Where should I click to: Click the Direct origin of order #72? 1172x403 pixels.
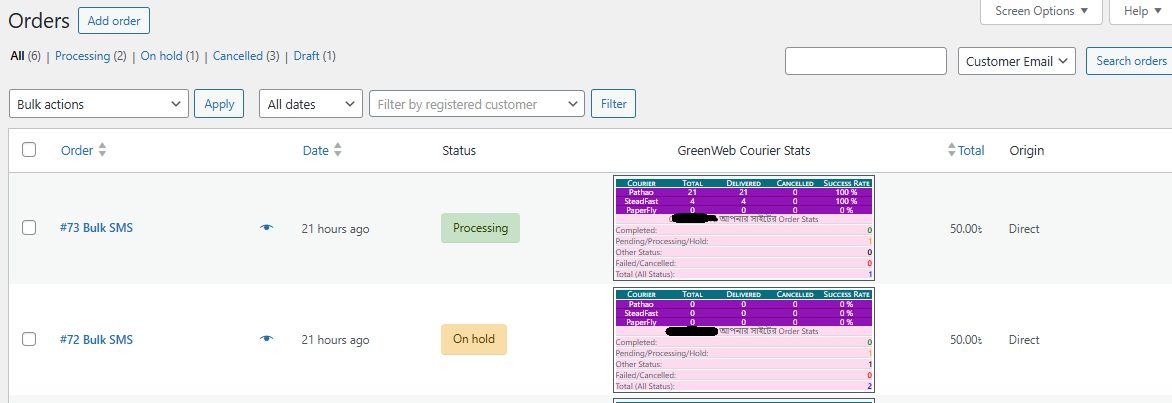[x=1024, y=340]
